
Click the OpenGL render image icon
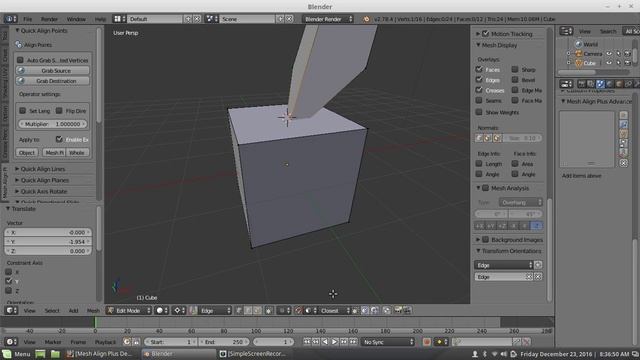pyautogui.click(x=398, y=311)
